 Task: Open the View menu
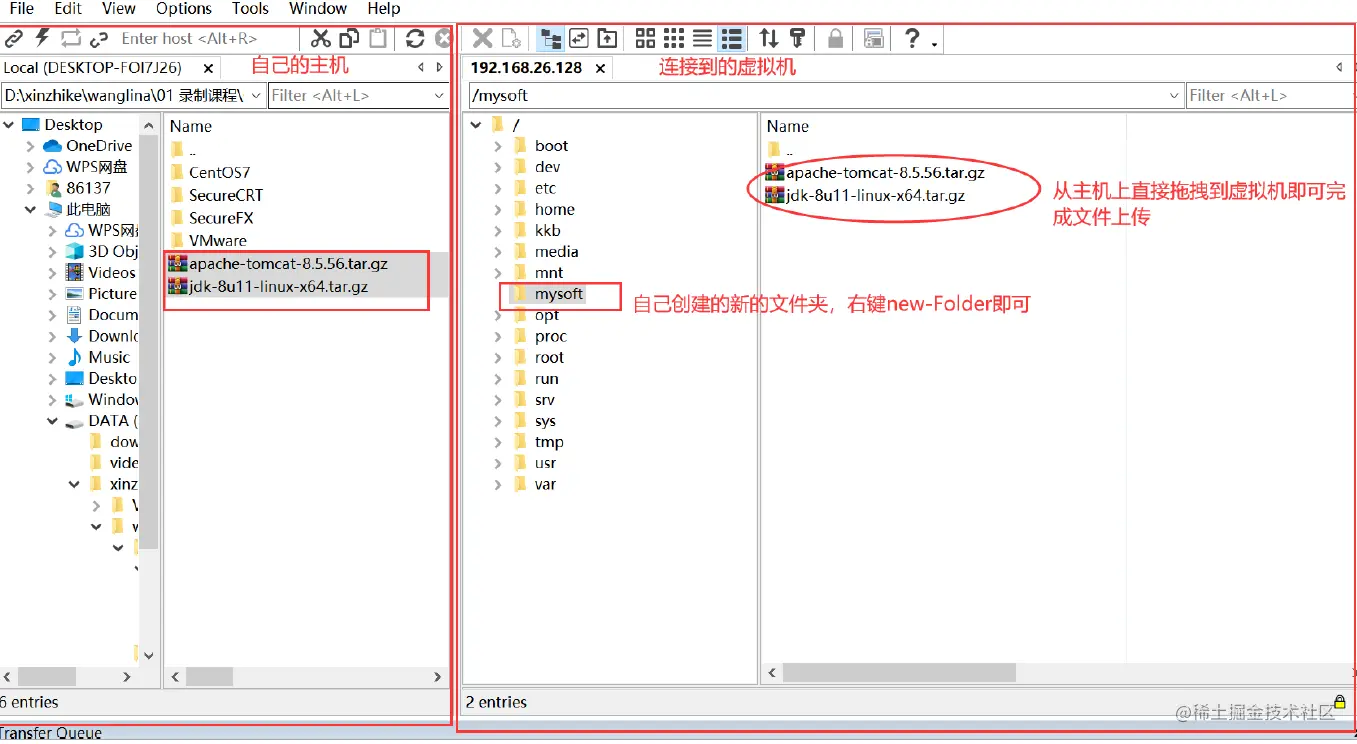tap(119, 8)
